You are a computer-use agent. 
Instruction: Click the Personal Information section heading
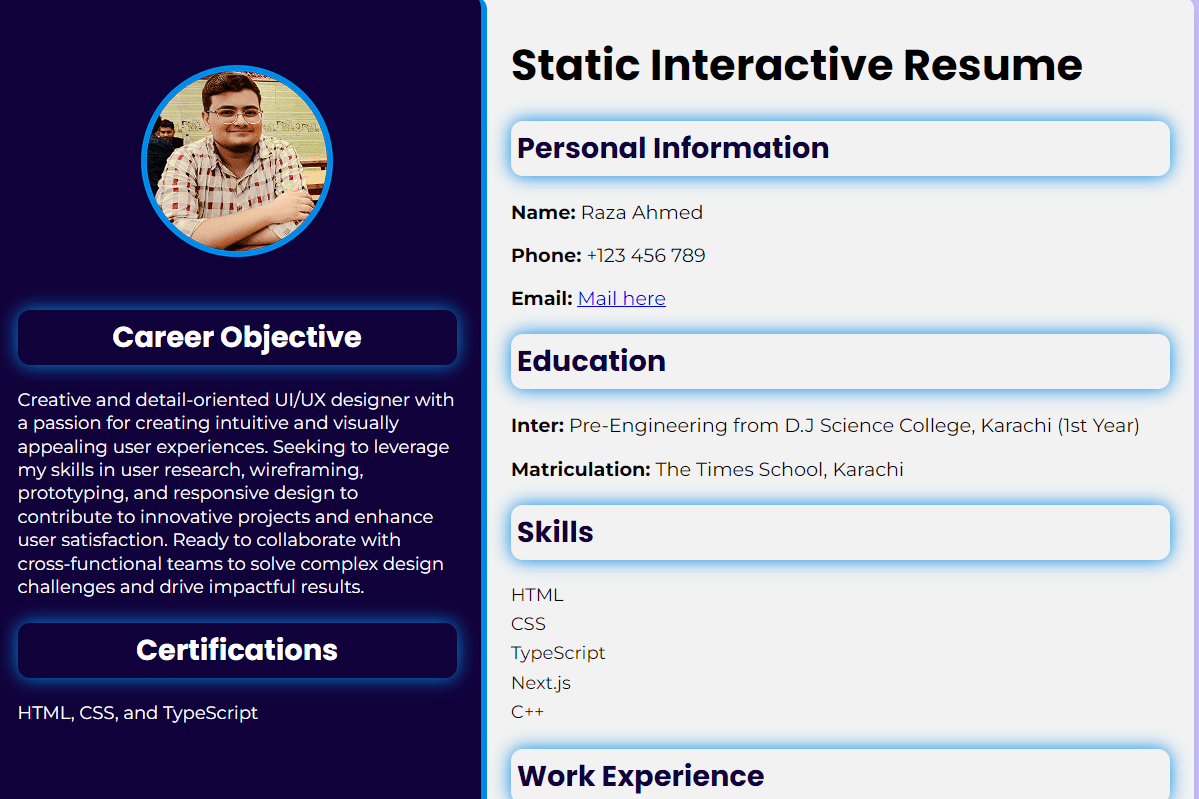click(x=840, y=148)
